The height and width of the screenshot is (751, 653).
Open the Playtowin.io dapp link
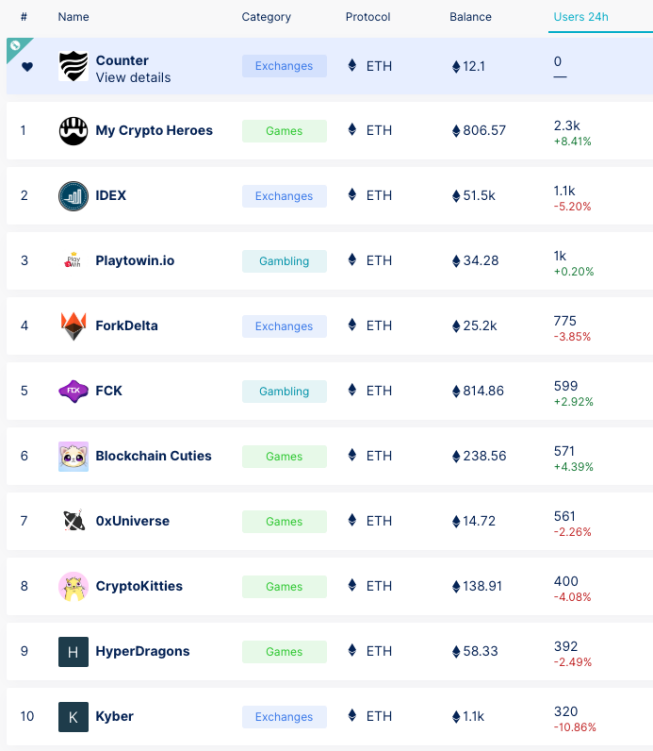(135, 261)
